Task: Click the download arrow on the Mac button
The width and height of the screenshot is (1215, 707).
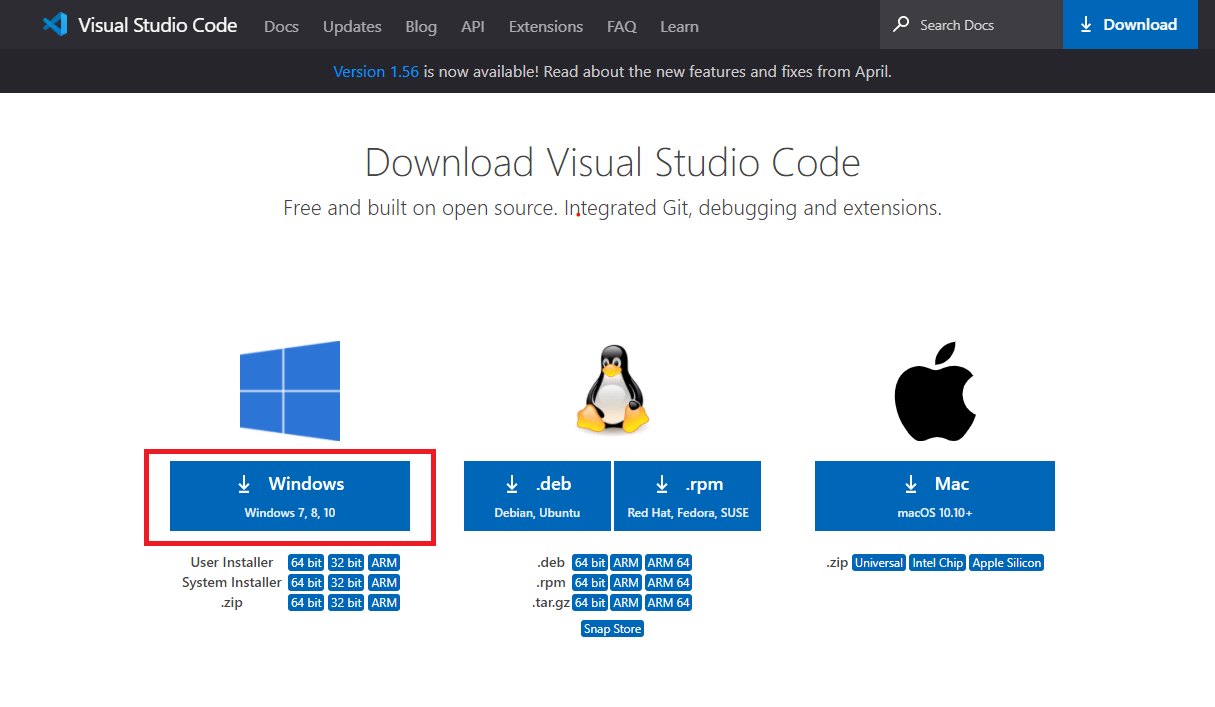Action: click(911, 483)
